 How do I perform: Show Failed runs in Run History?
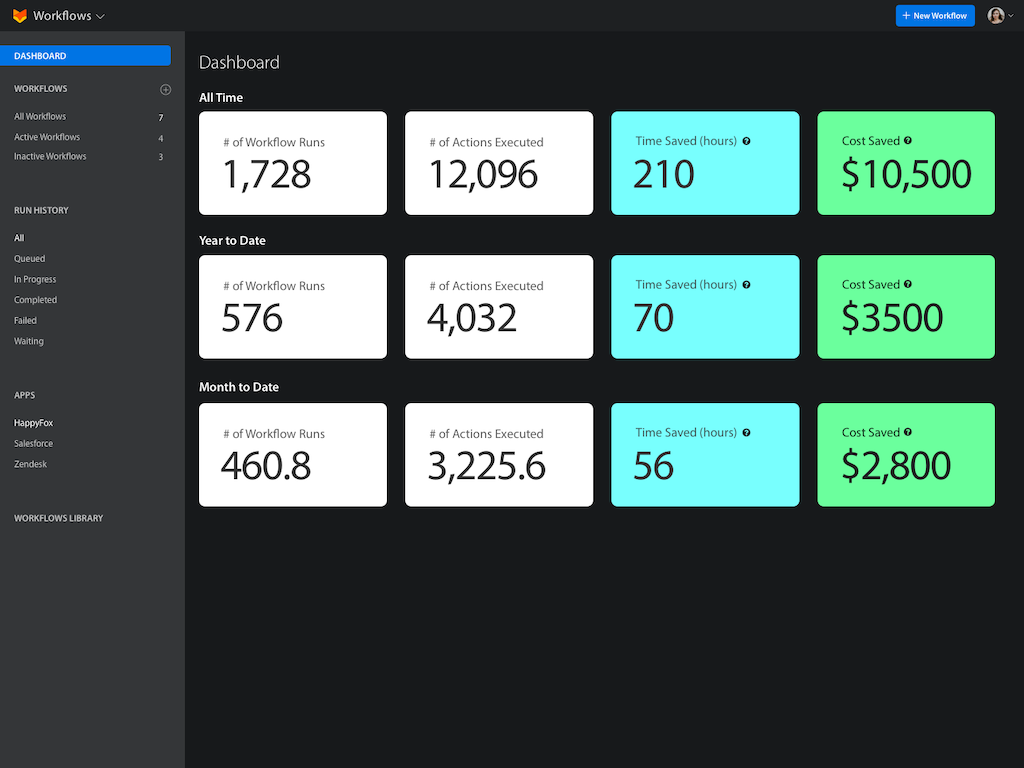click(x=26, y=321)
